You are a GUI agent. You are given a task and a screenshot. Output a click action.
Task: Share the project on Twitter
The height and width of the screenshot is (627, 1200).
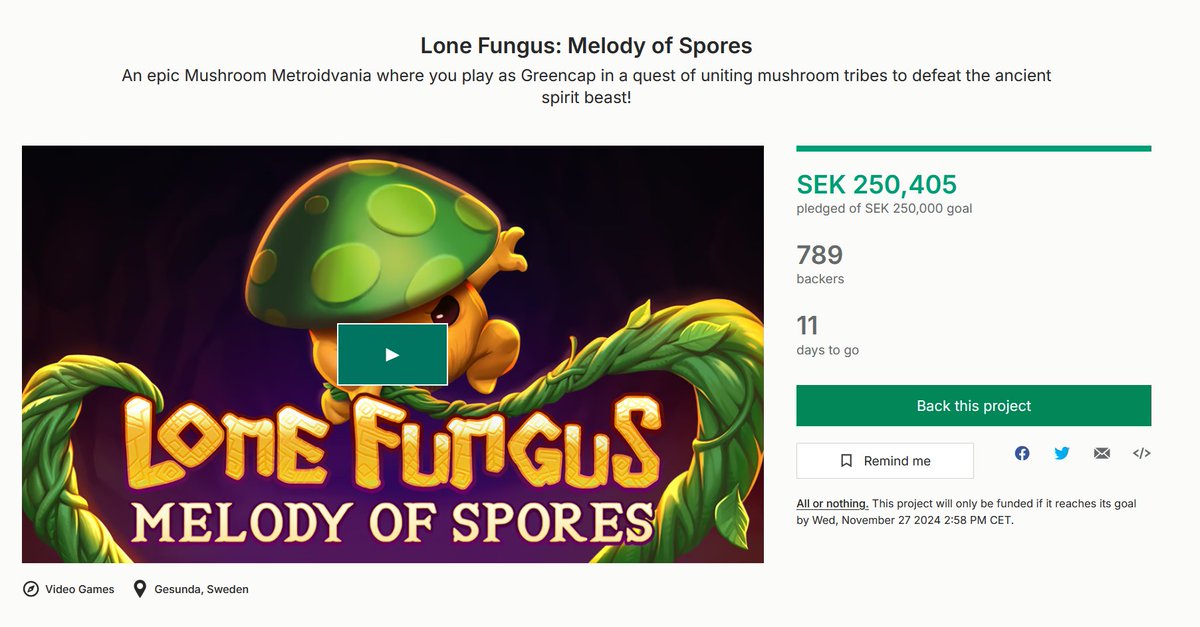1062,453
